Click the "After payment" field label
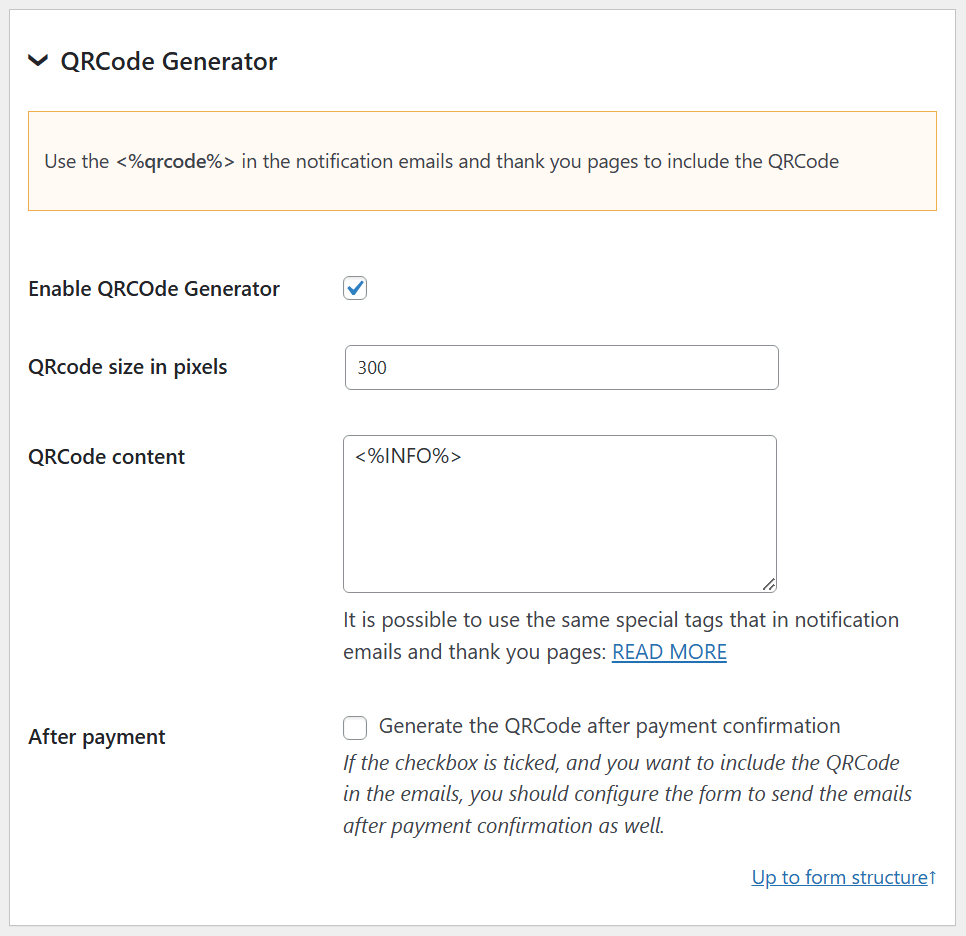Screen dimensions: 966x936 pyautogui.click(x=97, y=737)
